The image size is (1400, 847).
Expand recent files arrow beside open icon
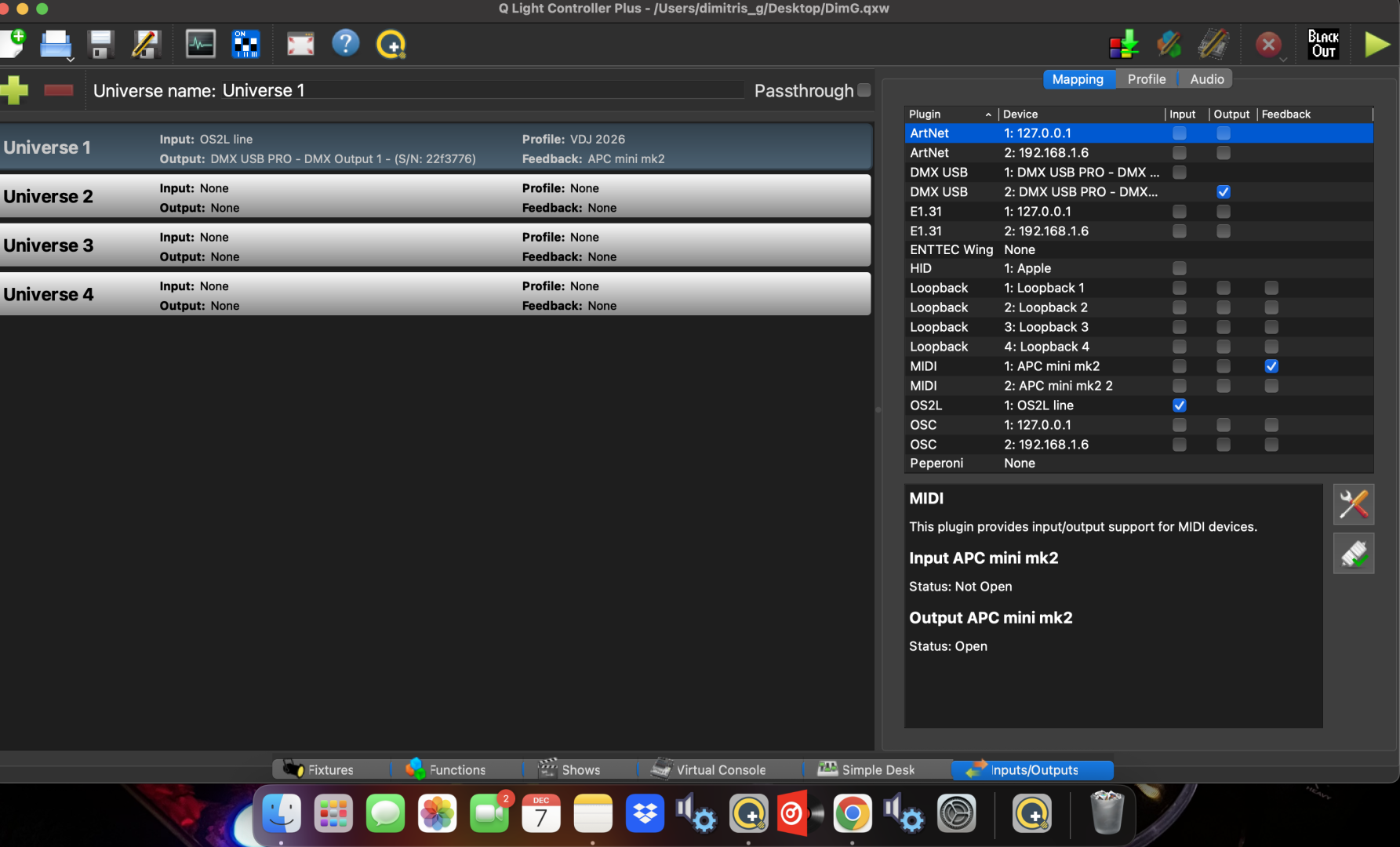pyautogui.click(x=71, y=59)
